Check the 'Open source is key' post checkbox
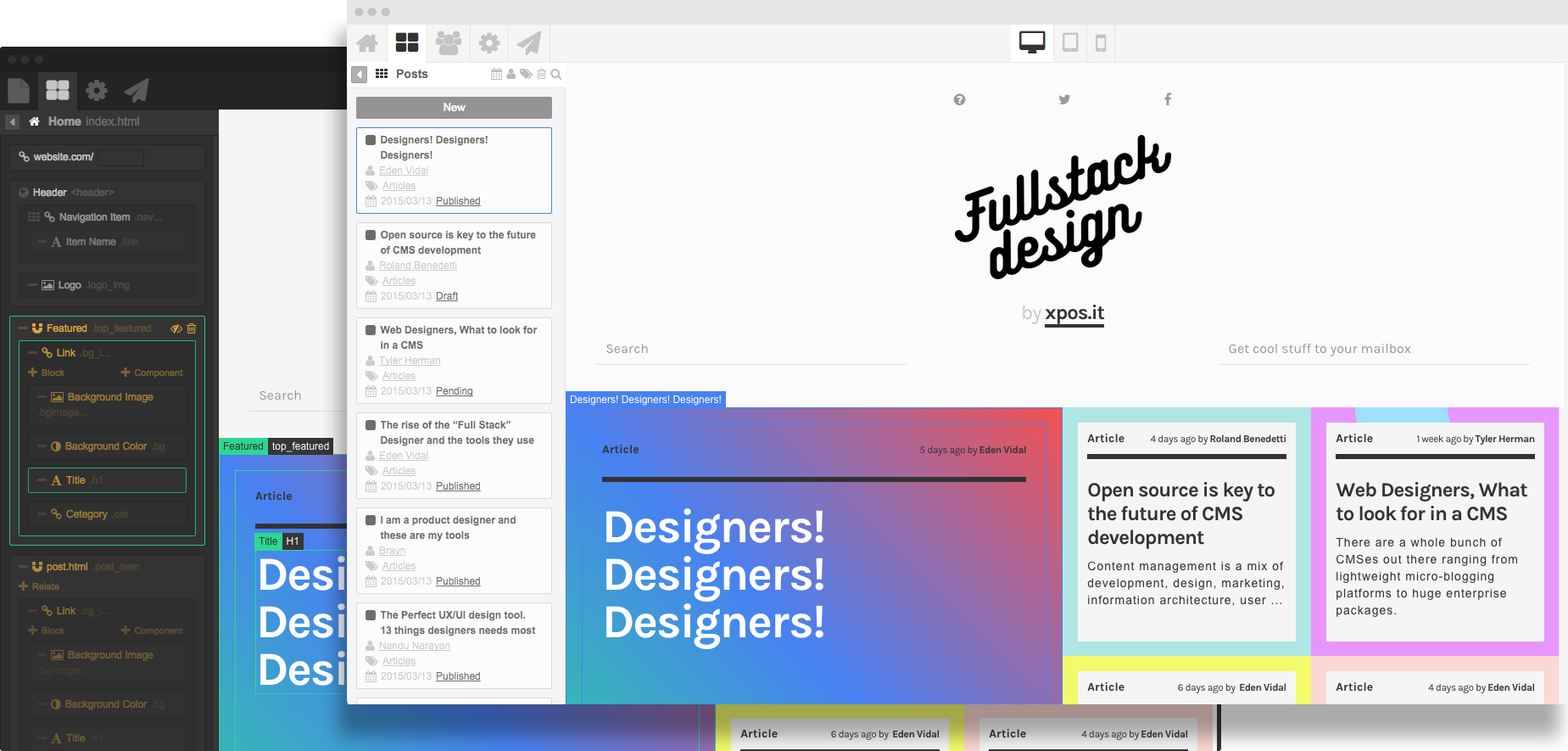Image resolution: width=1568 pixels, height=751 pixels. coord(371,235)
